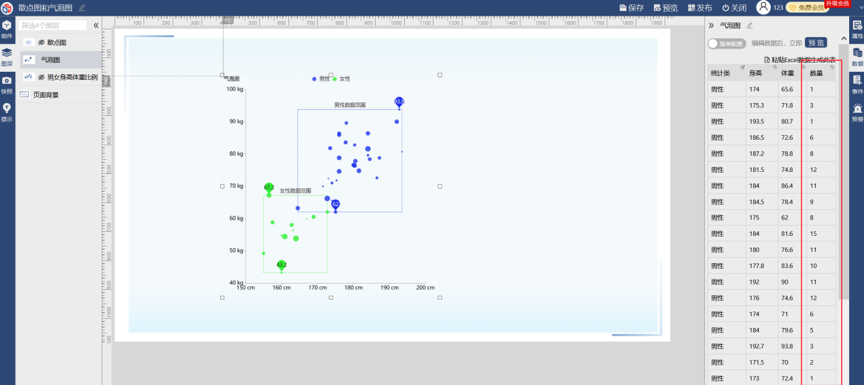Click the height cell 186.5

pos(762,137)
